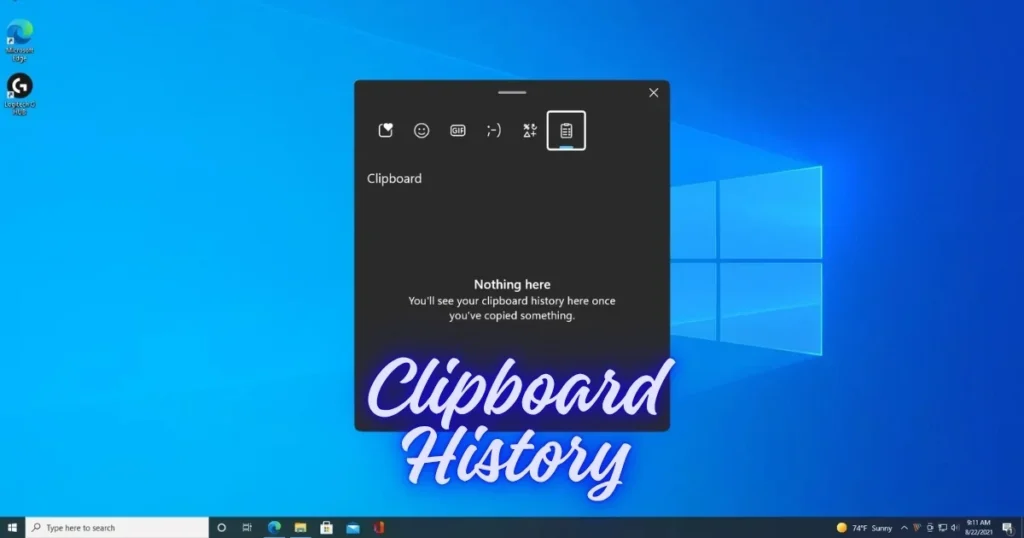Click the 'Nothing here' message
This screenshot has height=538, width=1024.
(x=512, y=285)
